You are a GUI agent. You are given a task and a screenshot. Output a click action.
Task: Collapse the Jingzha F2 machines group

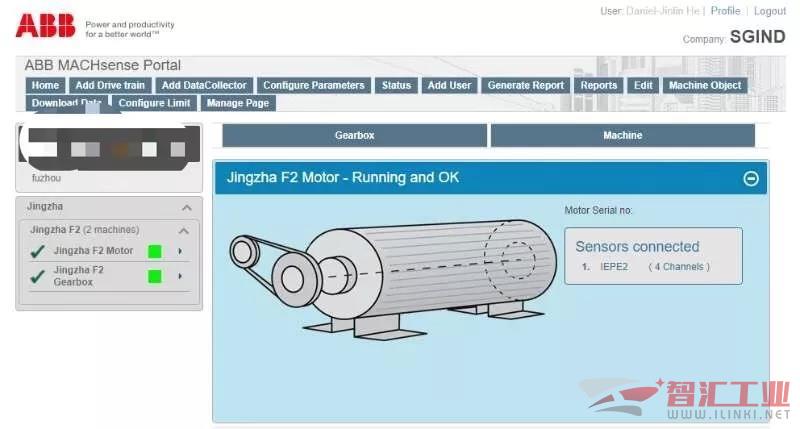point(184,230)
